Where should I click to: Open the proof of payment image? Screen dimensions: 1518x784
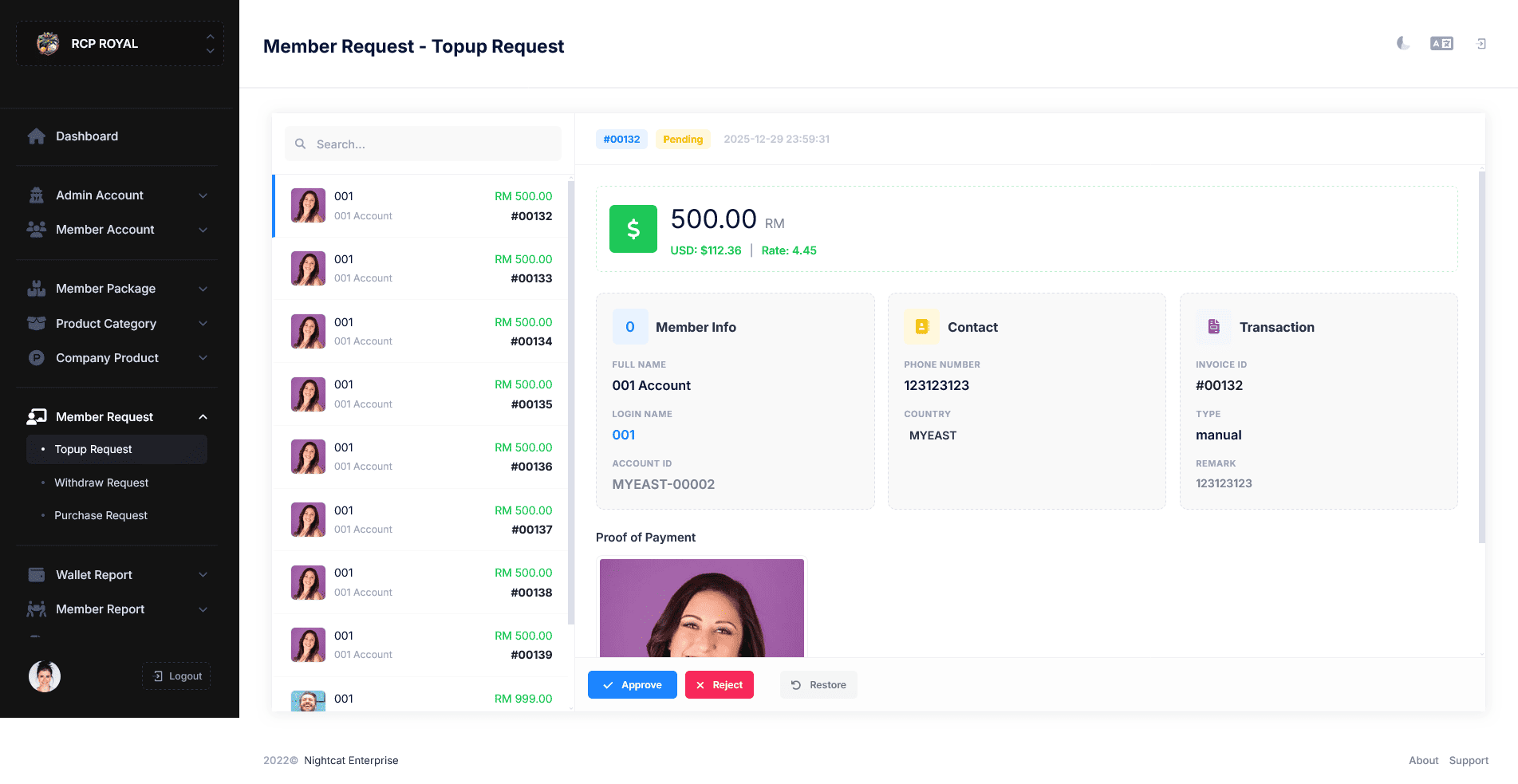coord(702,608)
